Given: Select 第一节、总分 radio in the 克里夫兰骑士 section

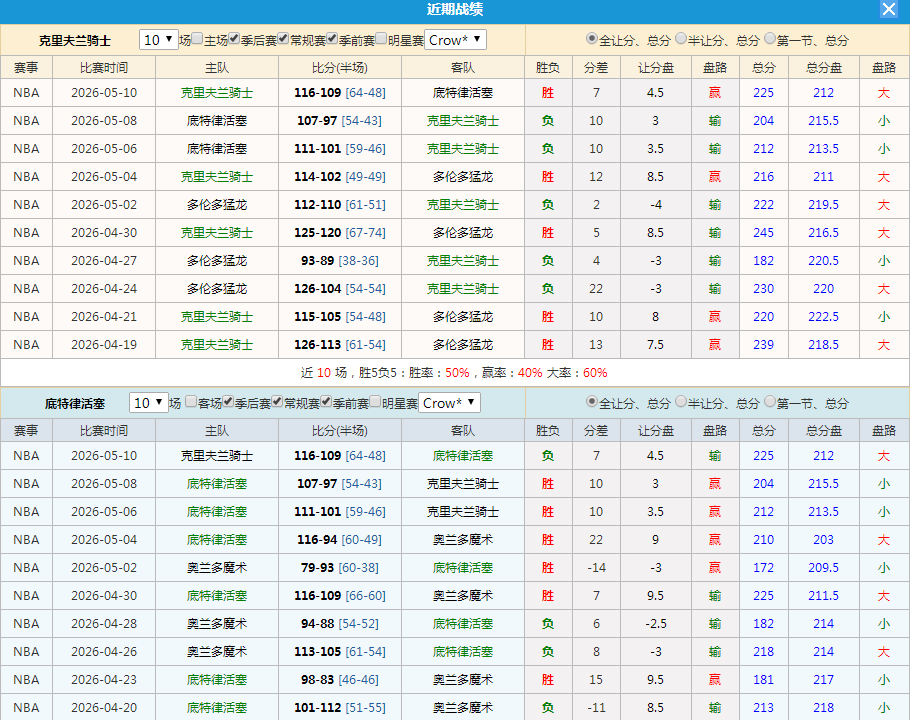Looking at the screenshot, I should (x=770, y=38).
